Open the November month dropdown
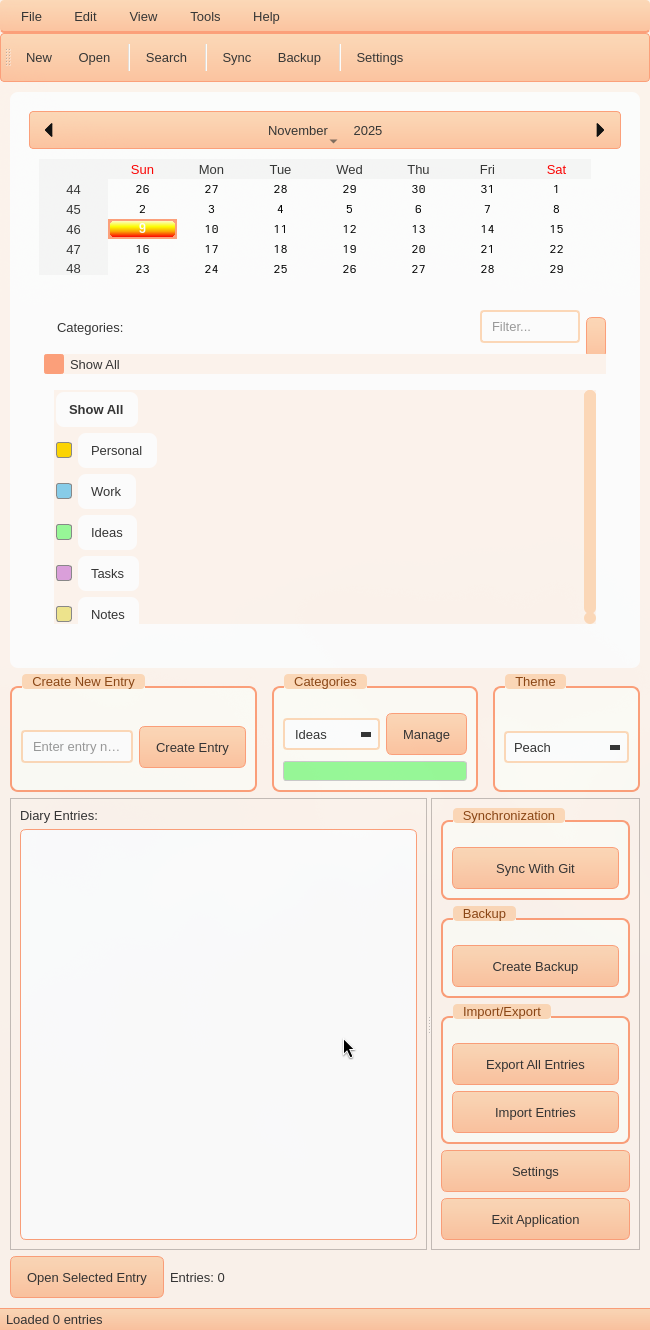Screen dimensions: 650x1330 (302, 131)
